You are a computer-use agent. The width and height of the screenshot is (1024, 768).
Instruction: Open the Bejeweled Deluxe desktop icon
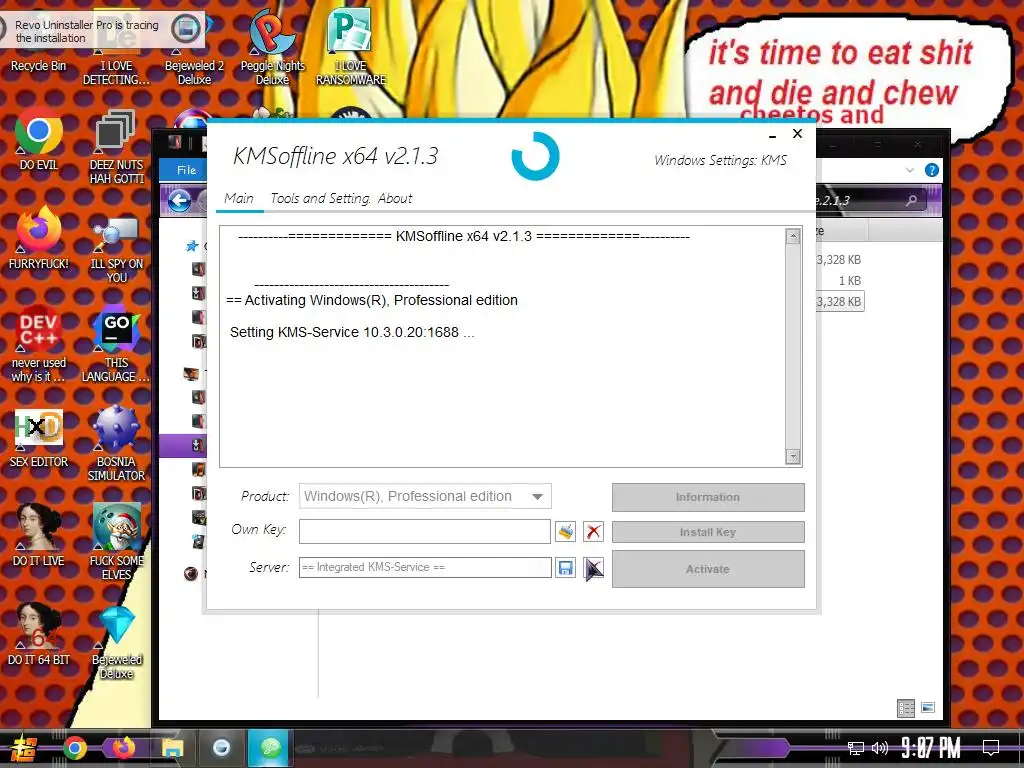(x=116, y=641)
